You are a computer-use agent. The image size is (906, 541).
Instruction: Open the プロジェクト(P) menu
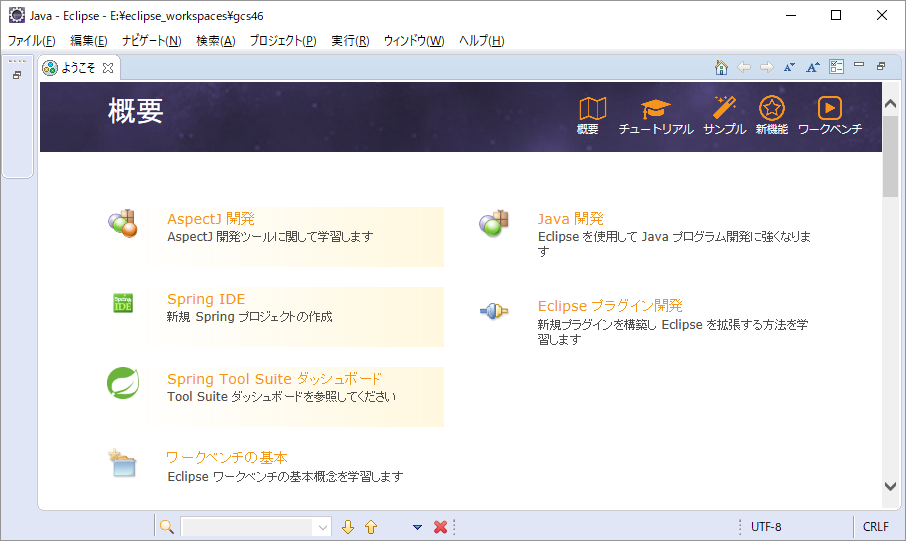[283, 40]
